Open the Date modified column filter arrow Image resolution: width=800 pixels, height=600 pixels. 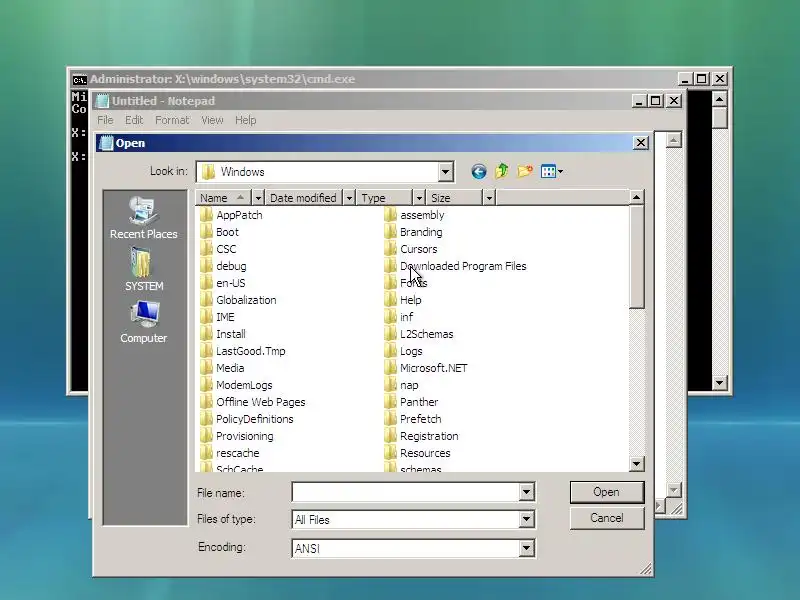click(x=349, y=197)
